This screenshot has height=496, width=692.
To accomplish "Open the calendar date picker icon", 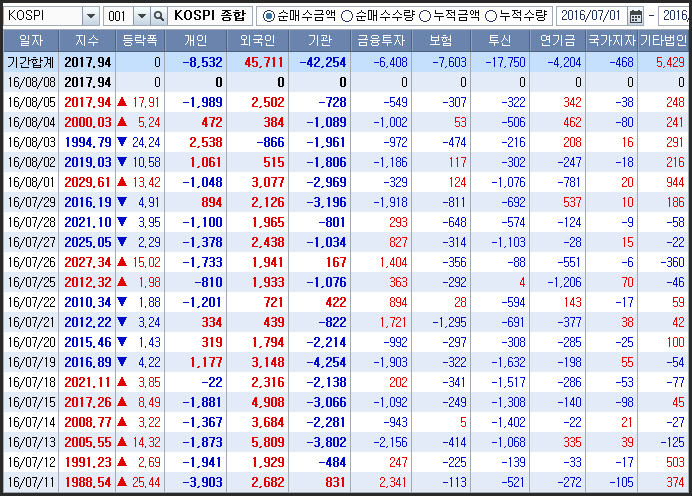I will tap(636, 17).
